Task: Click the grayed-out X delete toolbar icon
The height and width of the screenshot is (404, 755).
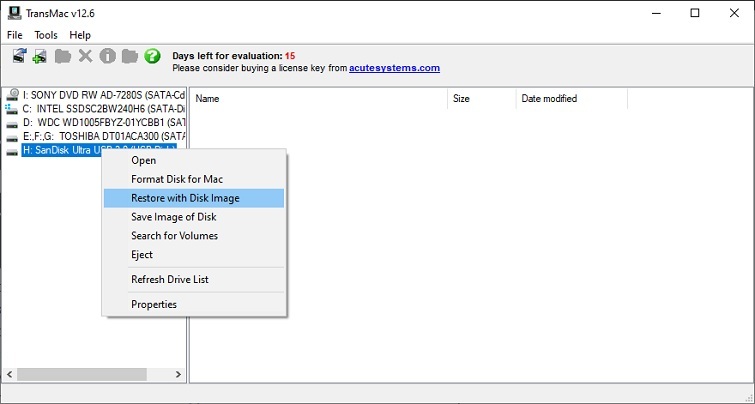Action: pyautogui.click(x=85, y=56)
